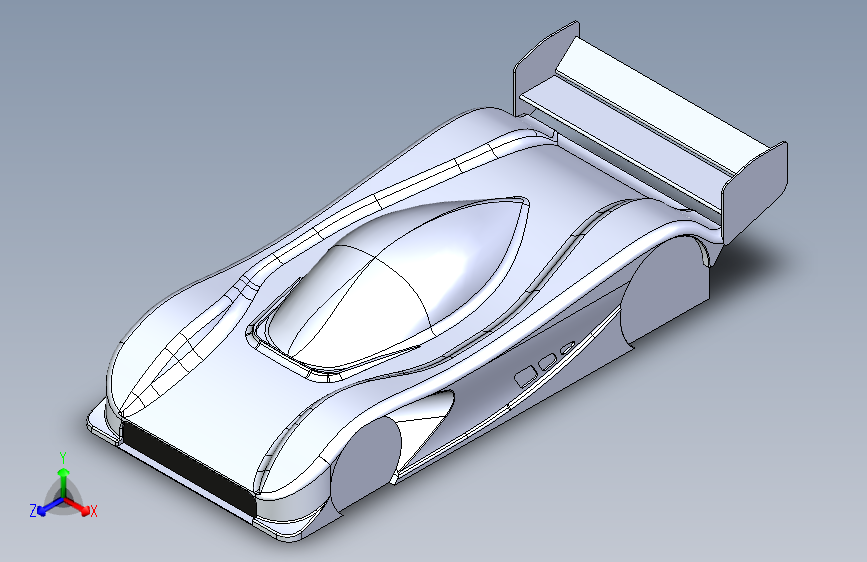
Task: Select the front wheel disc face
Action: point(365,464)
